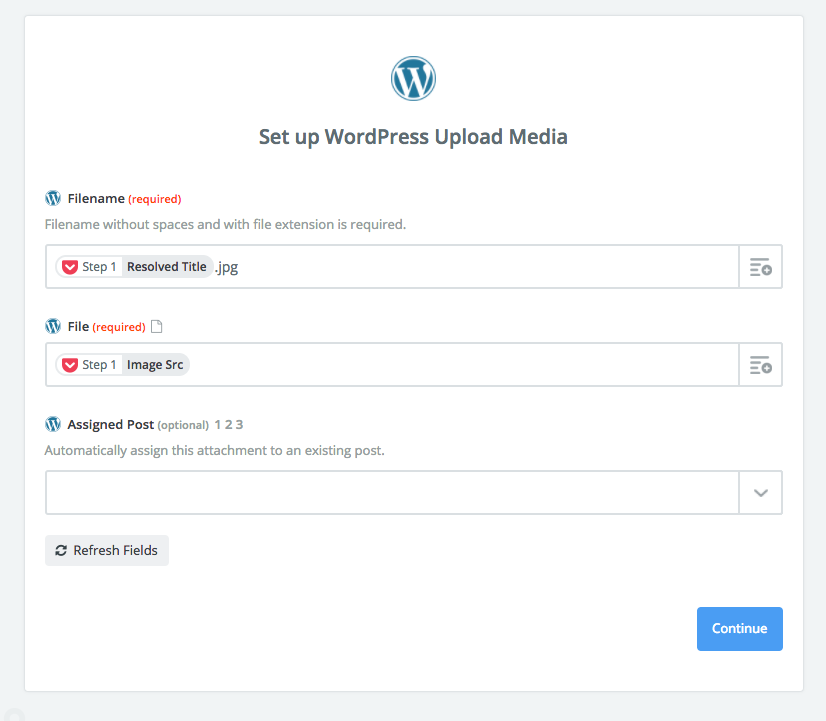Click the Pocket icon in Image Src pill
The image size is (826, 721).
click(x=70, y=365)
